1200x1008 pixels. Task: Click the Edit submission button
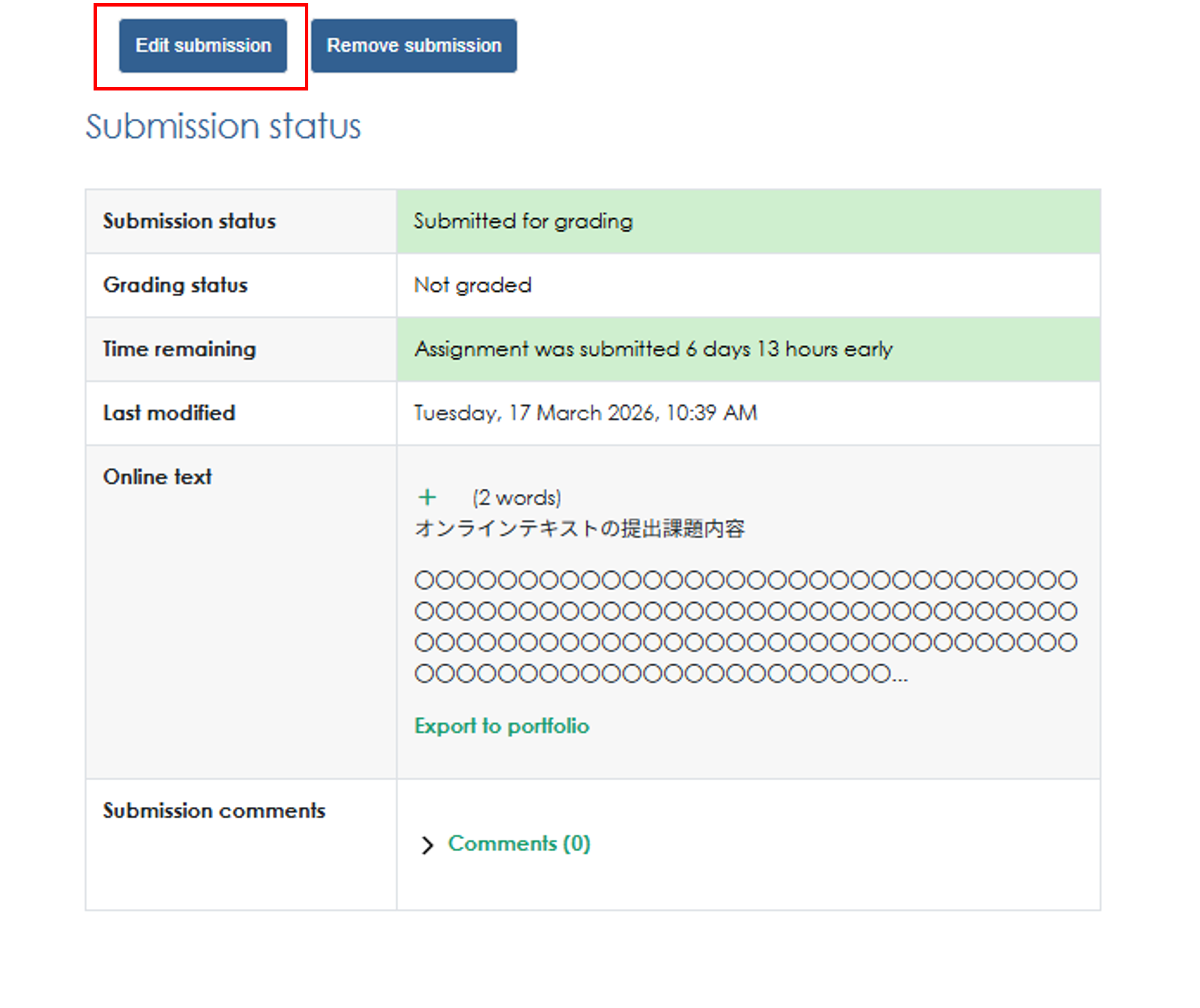(203, 46)
